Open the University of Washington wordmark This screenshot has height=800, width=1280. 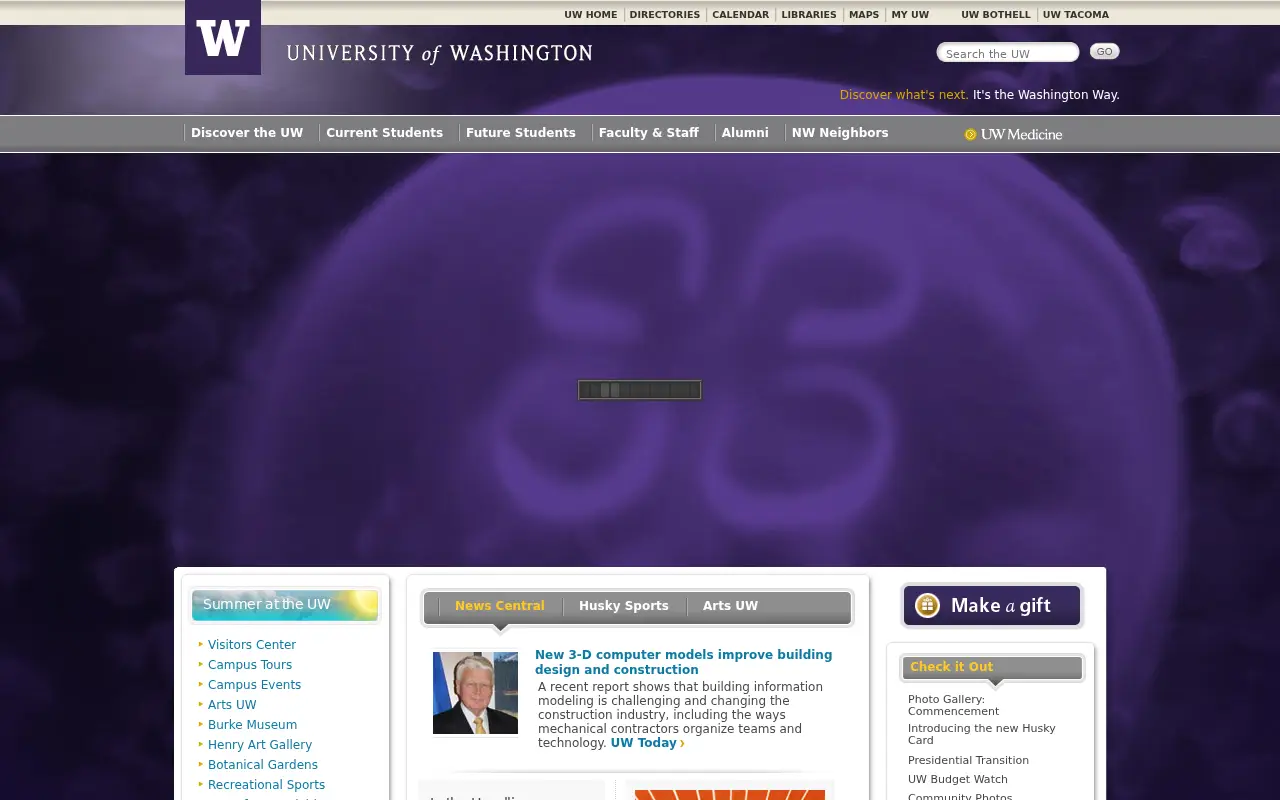click(439, 54)
